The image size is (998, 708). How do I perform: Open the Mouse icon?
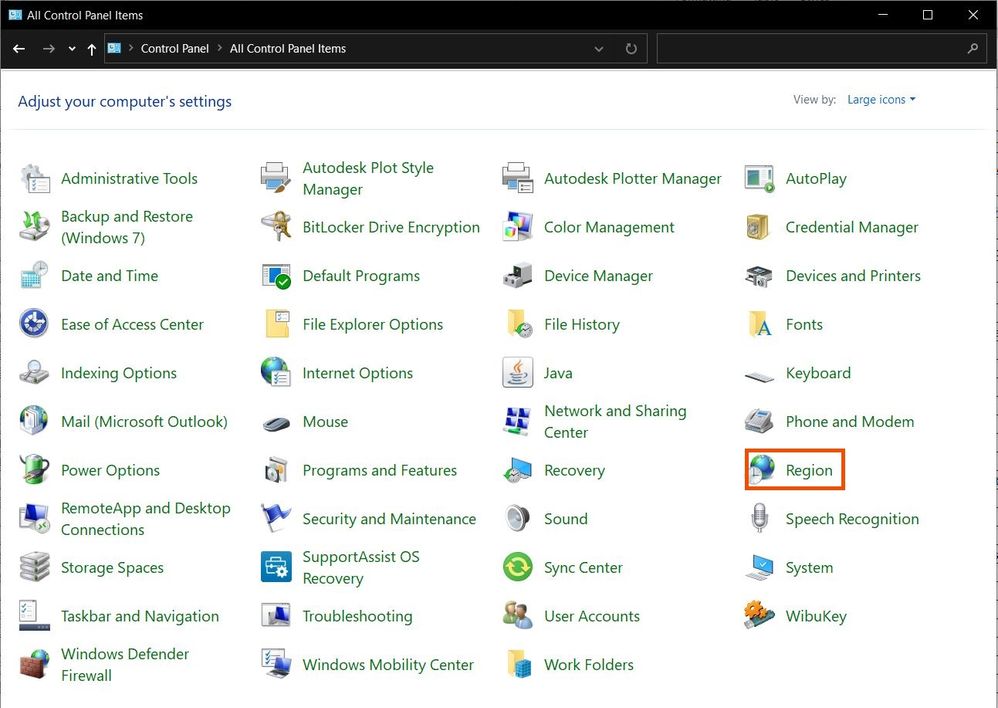[276, 423]
